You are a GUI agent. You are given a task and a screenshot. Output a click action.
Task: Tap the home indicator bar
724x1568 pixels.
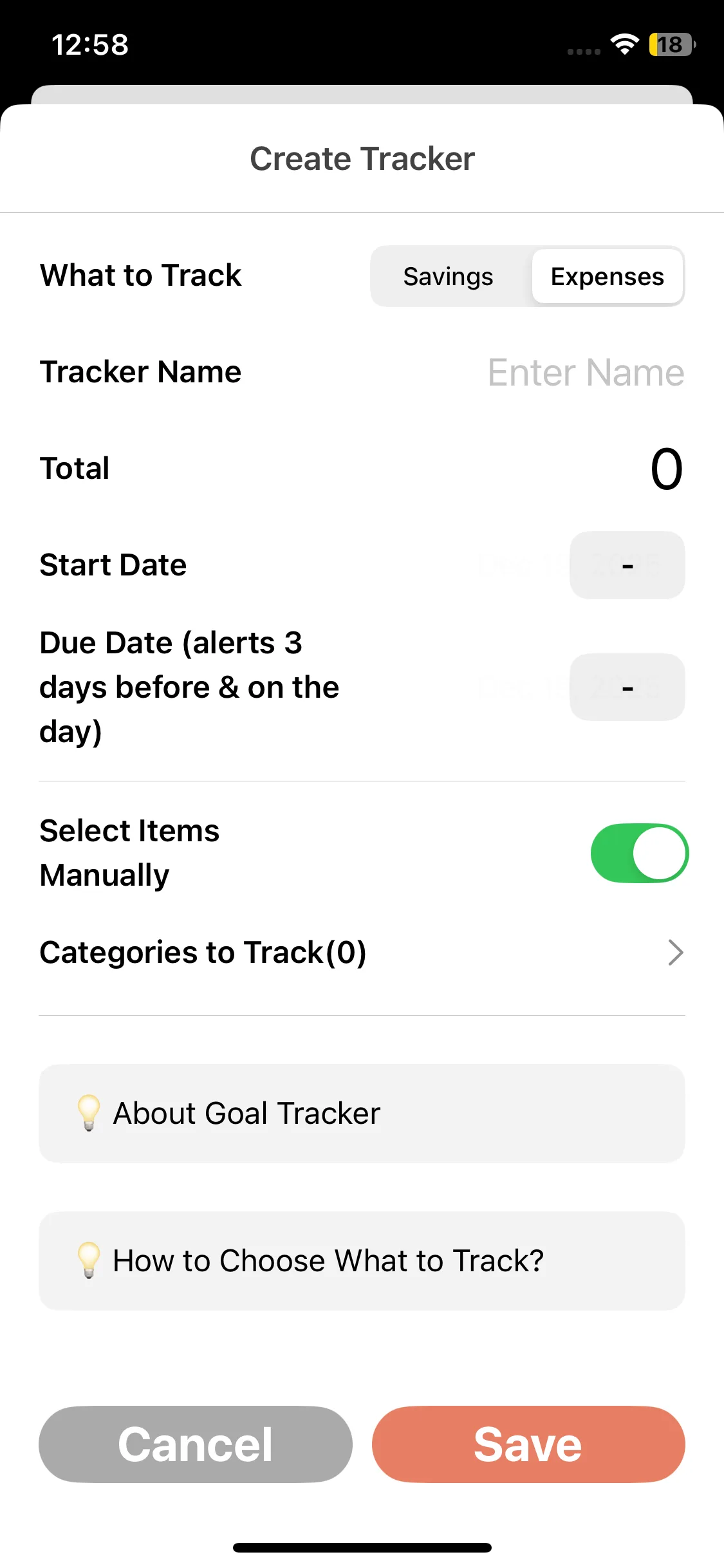coord(362,1547)
